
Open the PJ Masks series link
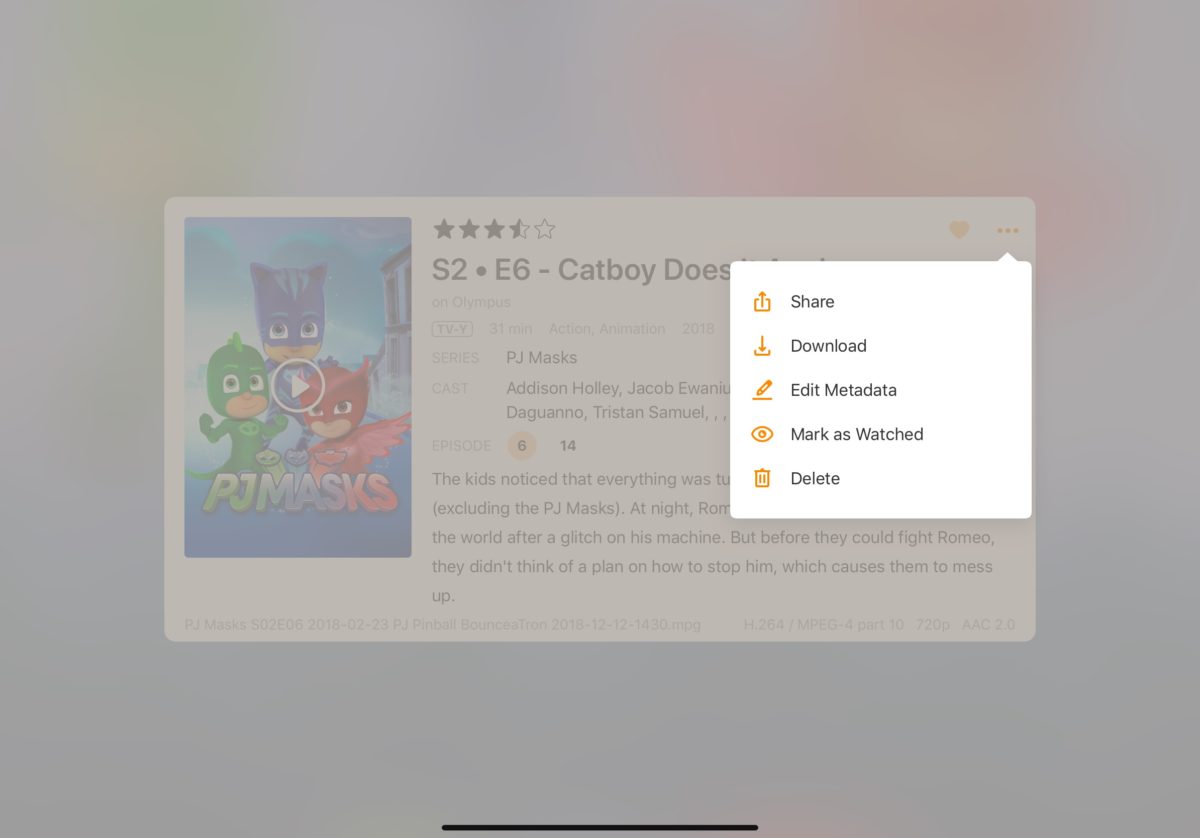[541, 358]
